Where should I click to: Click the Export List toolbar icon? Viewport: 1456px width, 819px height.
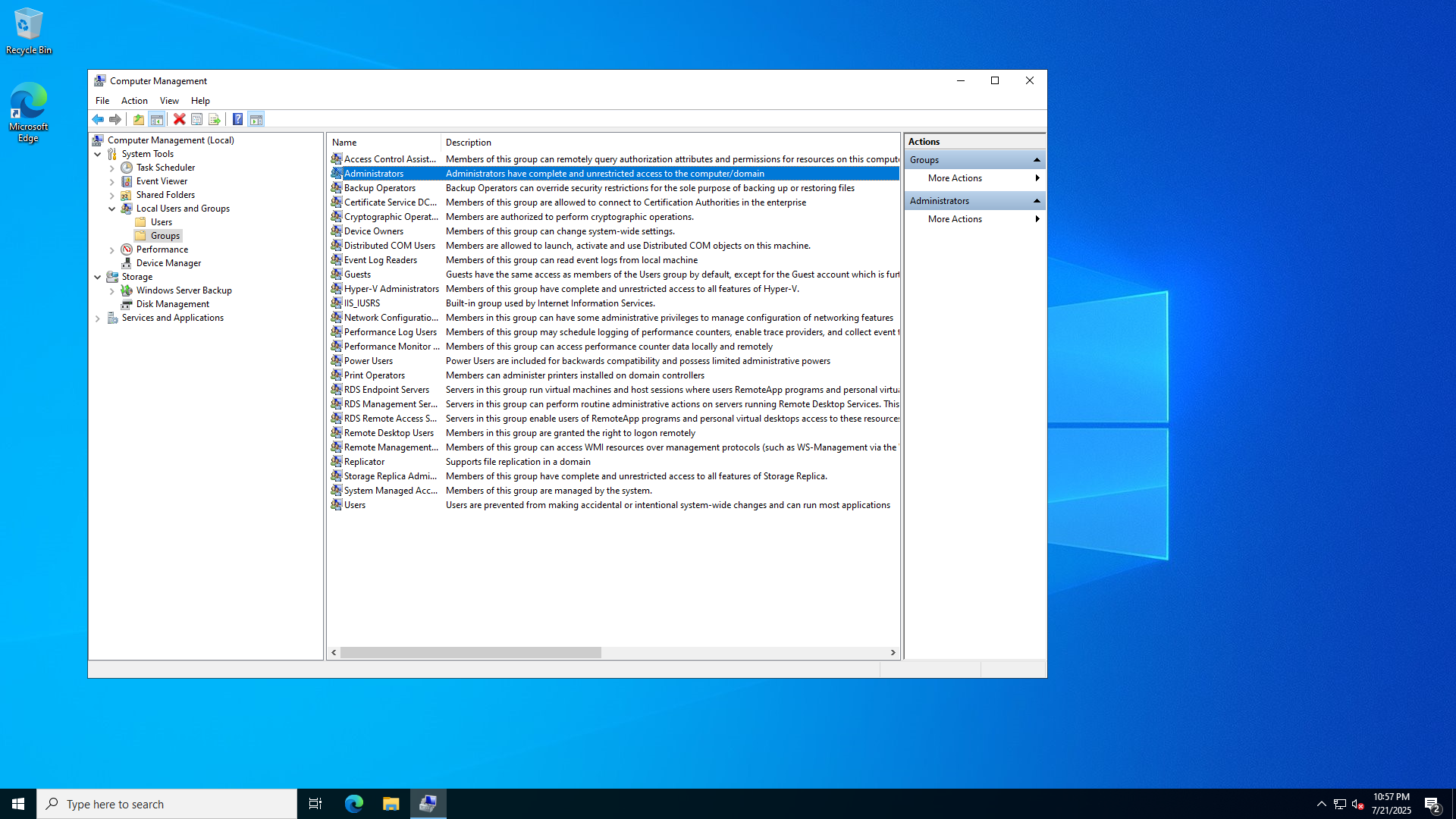[x=215, y=119]
